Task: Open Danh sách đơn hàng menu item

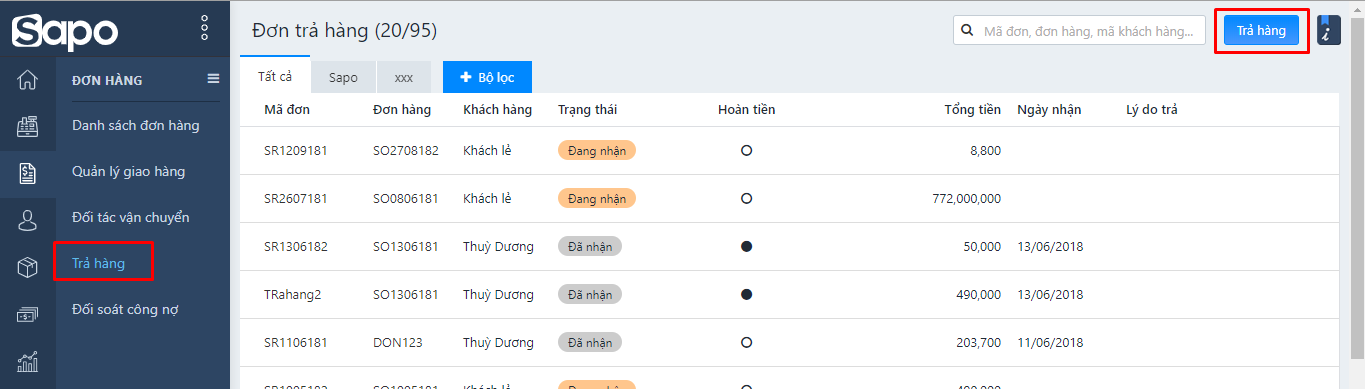Action: click(136, 125)
